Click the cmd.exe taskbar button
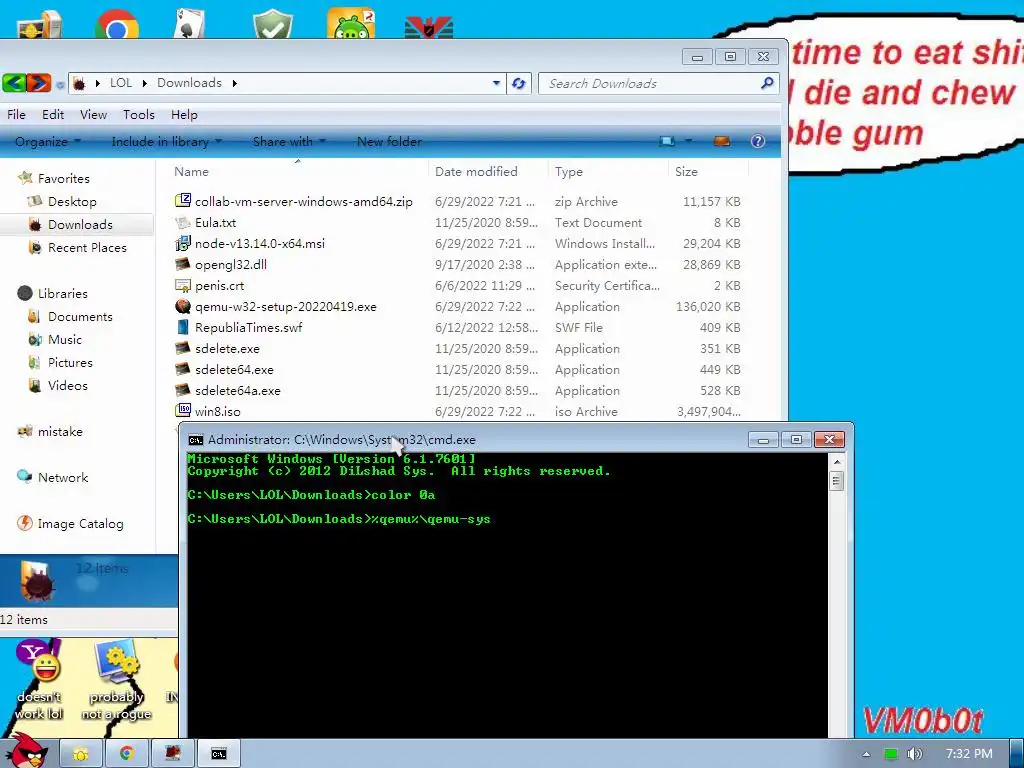The height and width of the screenshot is (768, 1024). point(219,754)
